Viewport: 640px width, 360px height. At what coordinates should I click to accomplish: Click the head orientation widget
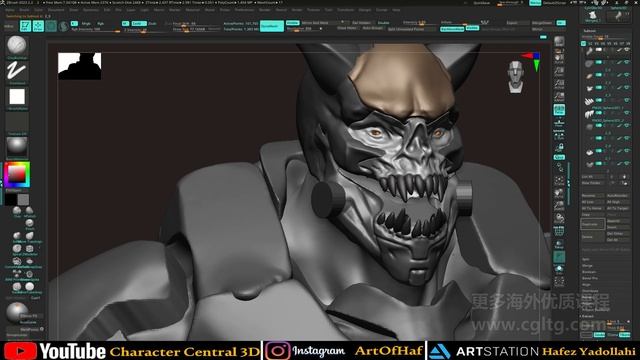516,77
